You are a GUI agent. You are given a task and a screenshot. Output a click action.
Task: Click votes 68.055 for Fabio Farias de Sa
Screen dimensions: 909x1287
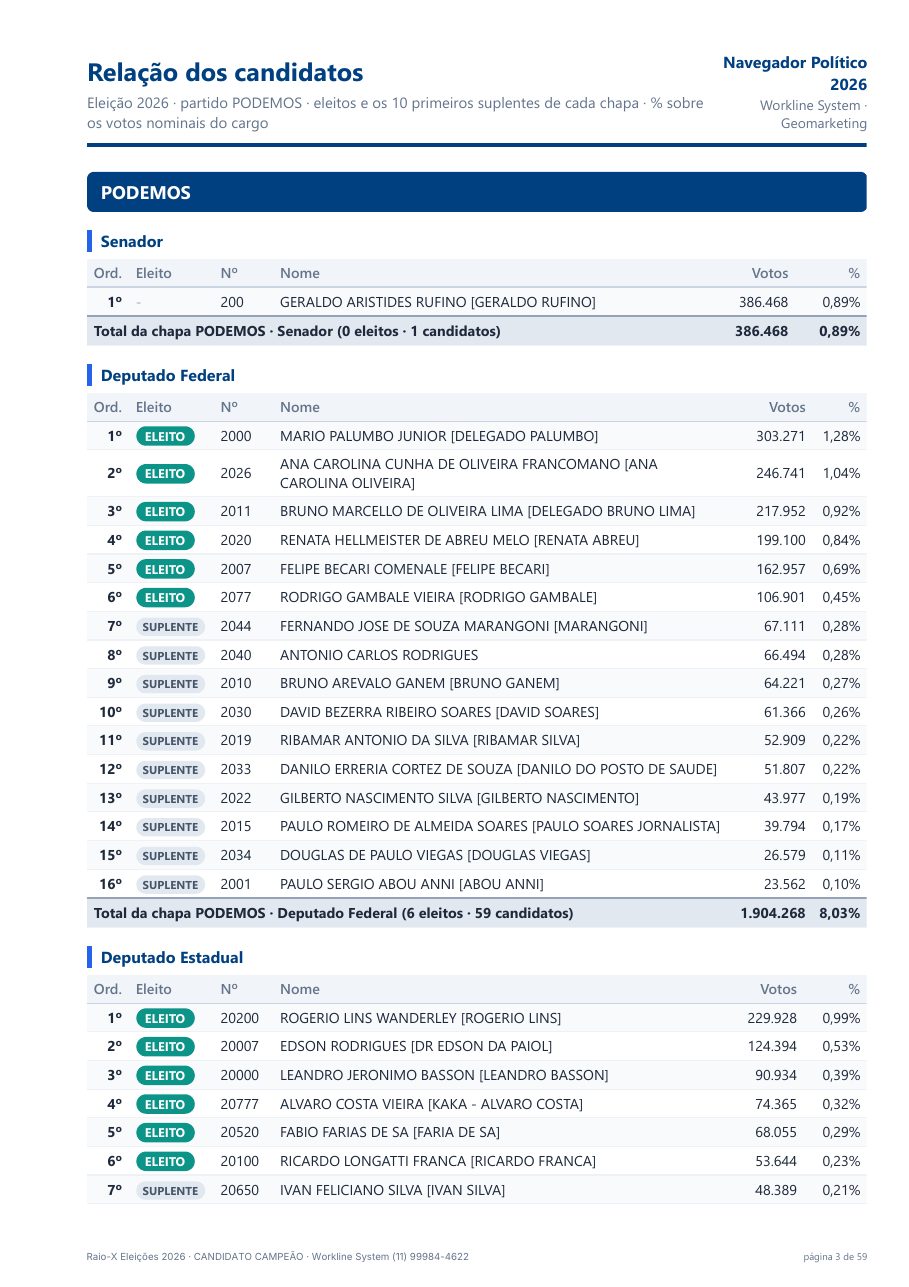[776, 1132]
